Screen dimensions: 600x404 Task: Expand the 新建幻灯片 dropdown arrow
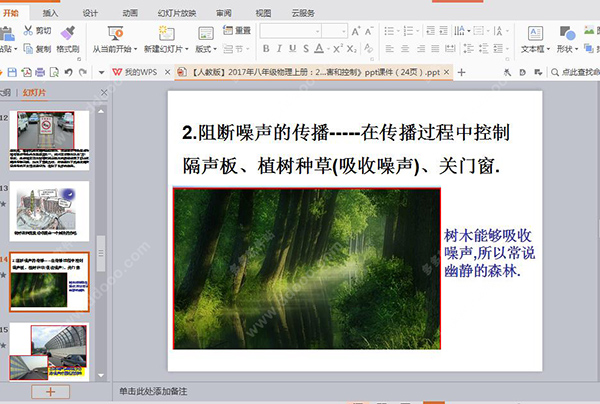tap(187, 49)
